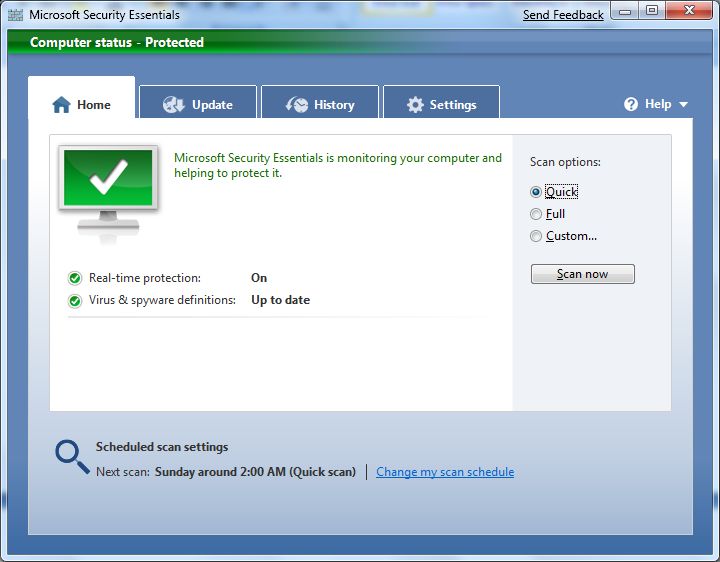This screenshot has height=562, width=720.
Task: Expand the Help dropdown arrow
Action: pyautogui.click(x=683, y=105)
